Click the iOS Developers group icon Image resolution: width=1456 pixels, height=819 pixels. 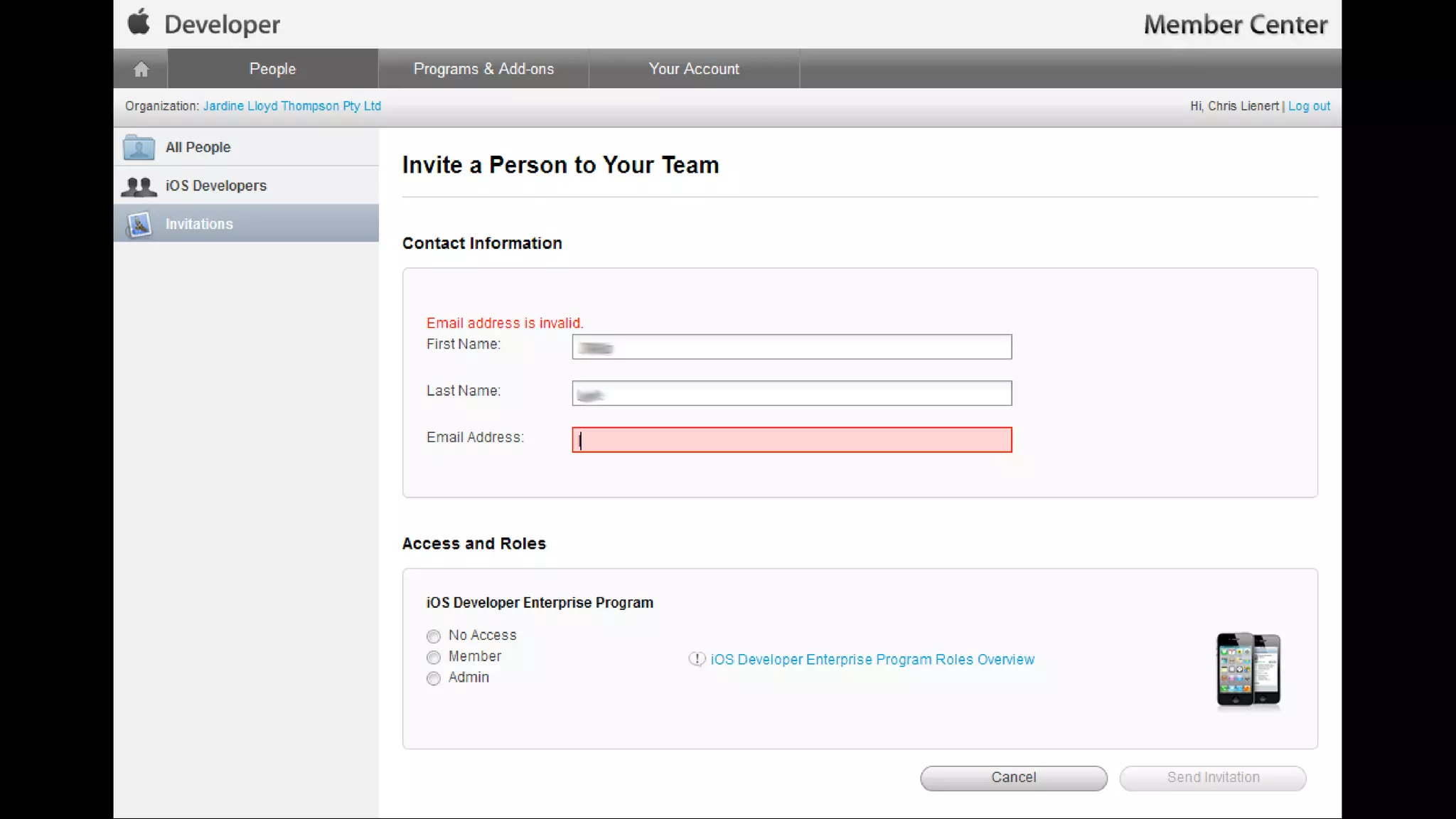[139, 186]
